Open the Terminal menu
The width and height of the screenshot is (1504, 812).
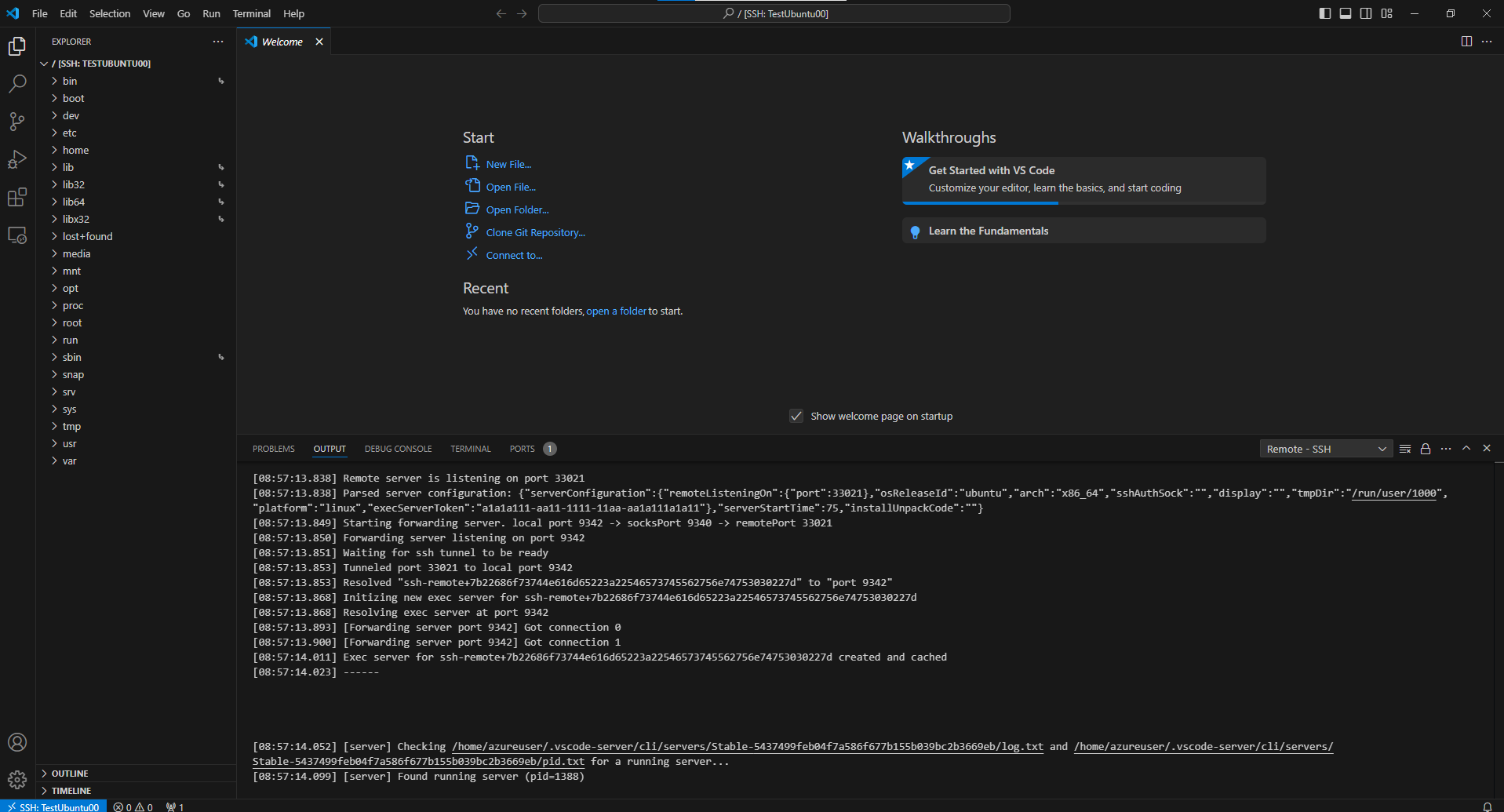tap(251, 13)
